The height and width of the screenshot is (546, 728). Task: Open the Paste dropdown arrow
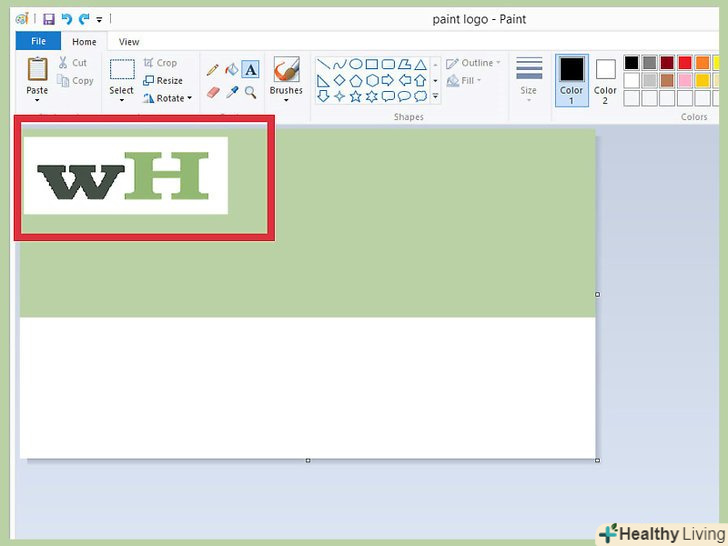[37, 101]
